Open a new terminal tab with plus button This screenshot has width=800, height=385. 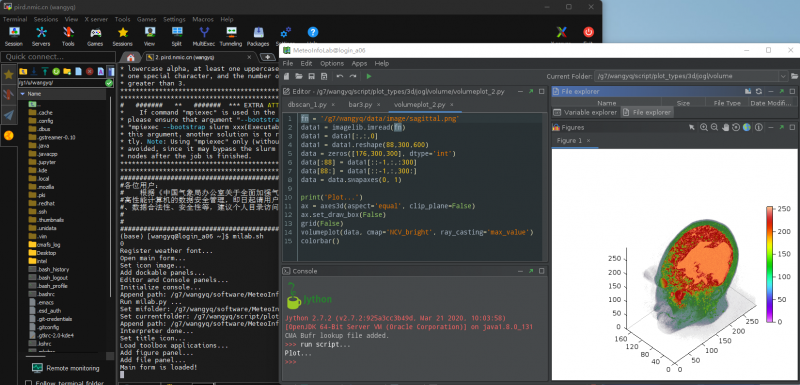pos(267,57)
